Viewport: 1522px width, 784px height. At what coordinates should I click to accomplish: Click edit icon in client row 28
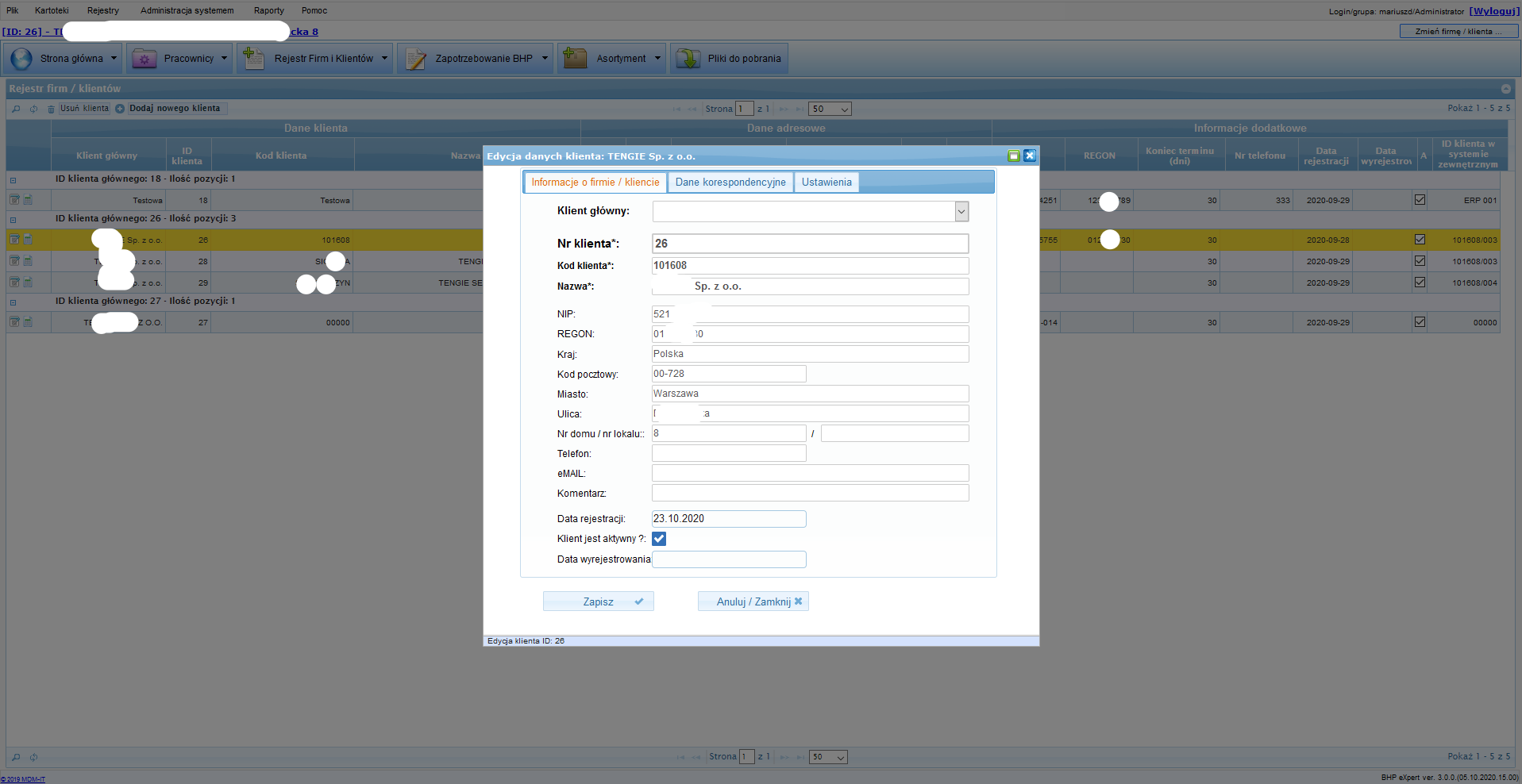(x=14, y=261)
